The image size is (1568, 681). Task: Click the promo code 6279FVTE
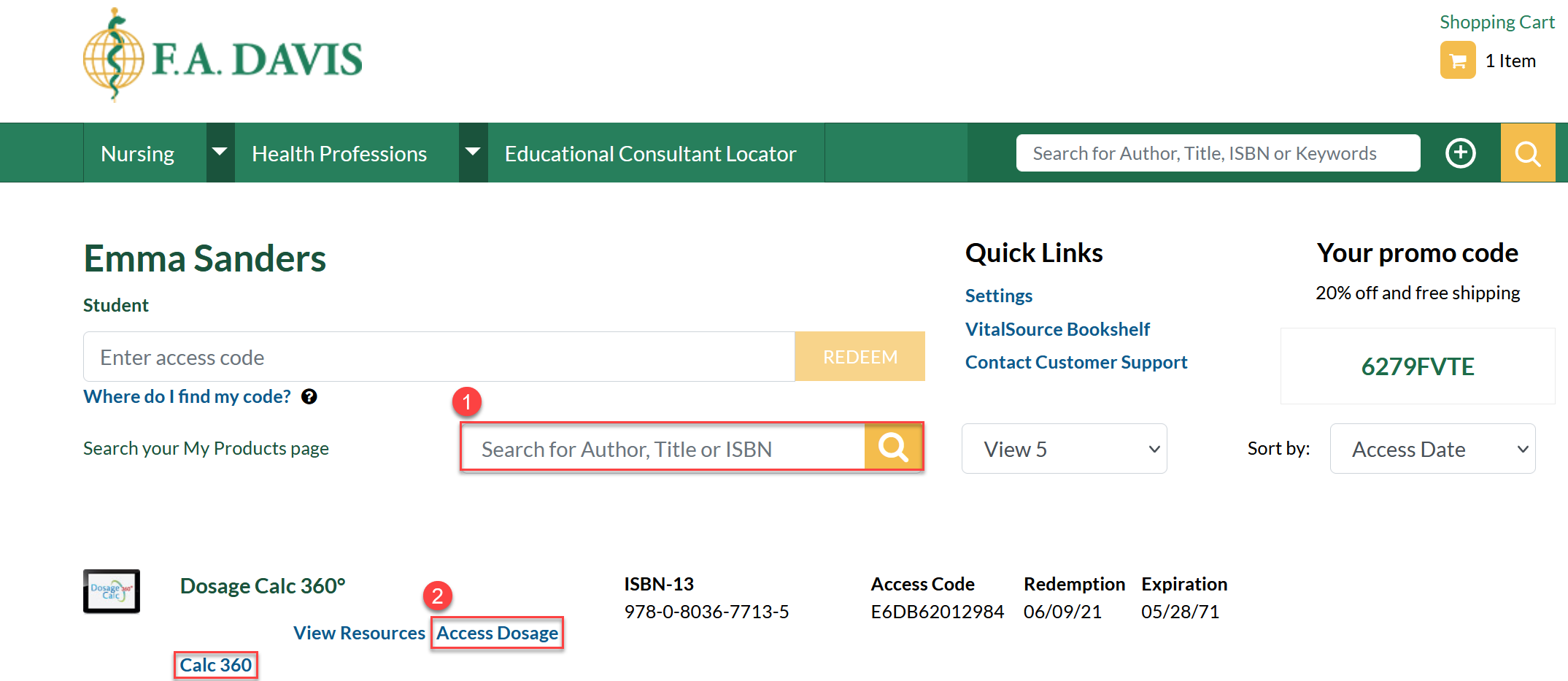pyautogui.click(x=1418, y=366)
